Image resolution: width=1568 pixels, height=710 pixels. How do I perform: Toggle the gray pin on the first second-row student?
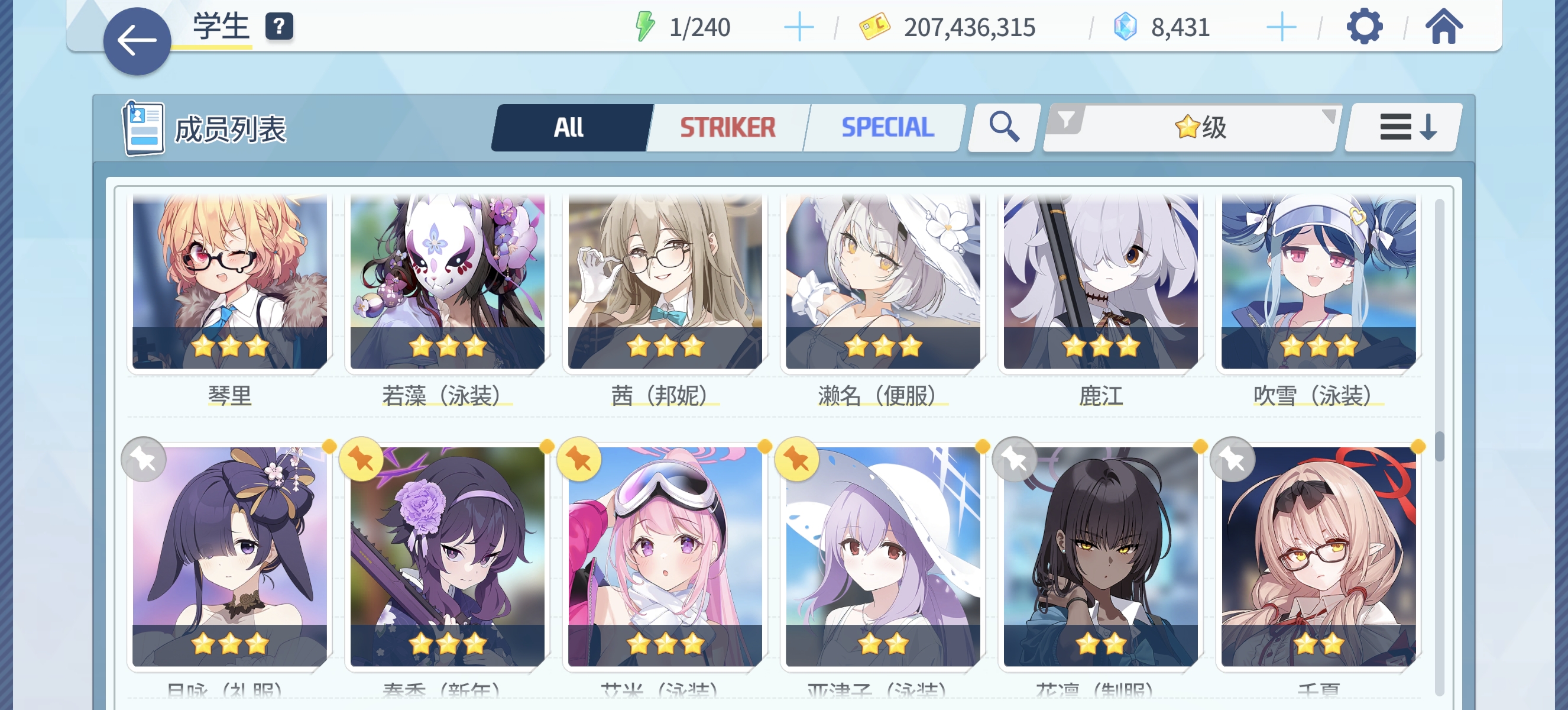(144, 459)
